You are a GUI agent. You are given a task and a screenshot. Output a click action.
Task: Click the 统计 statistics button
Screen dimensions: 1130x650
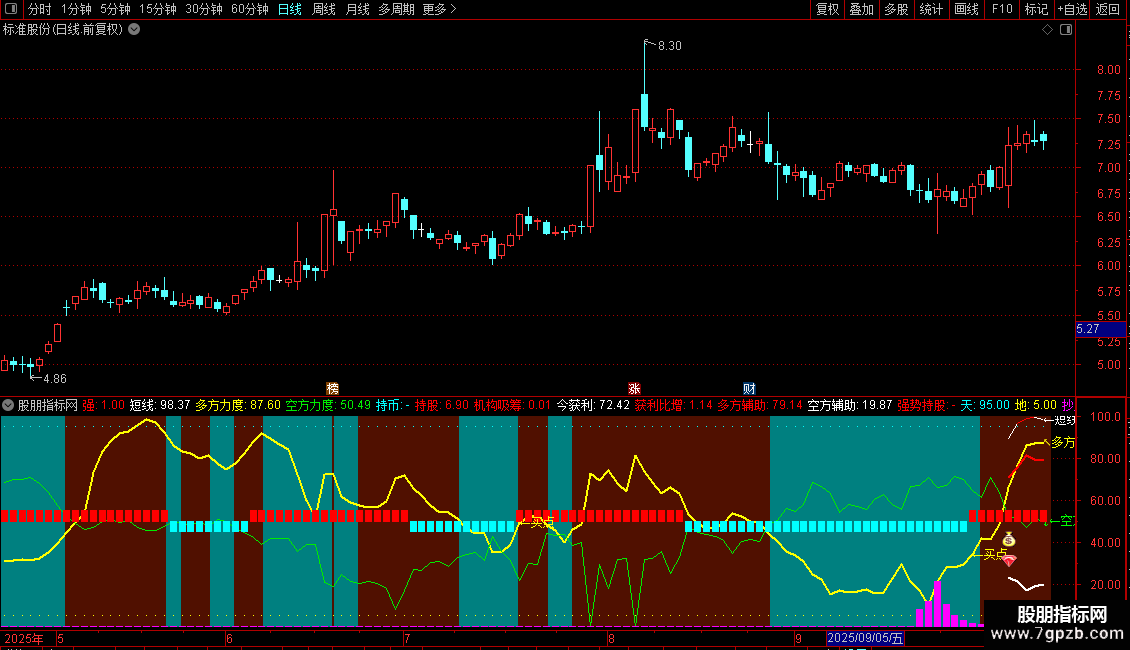[931, 9]
